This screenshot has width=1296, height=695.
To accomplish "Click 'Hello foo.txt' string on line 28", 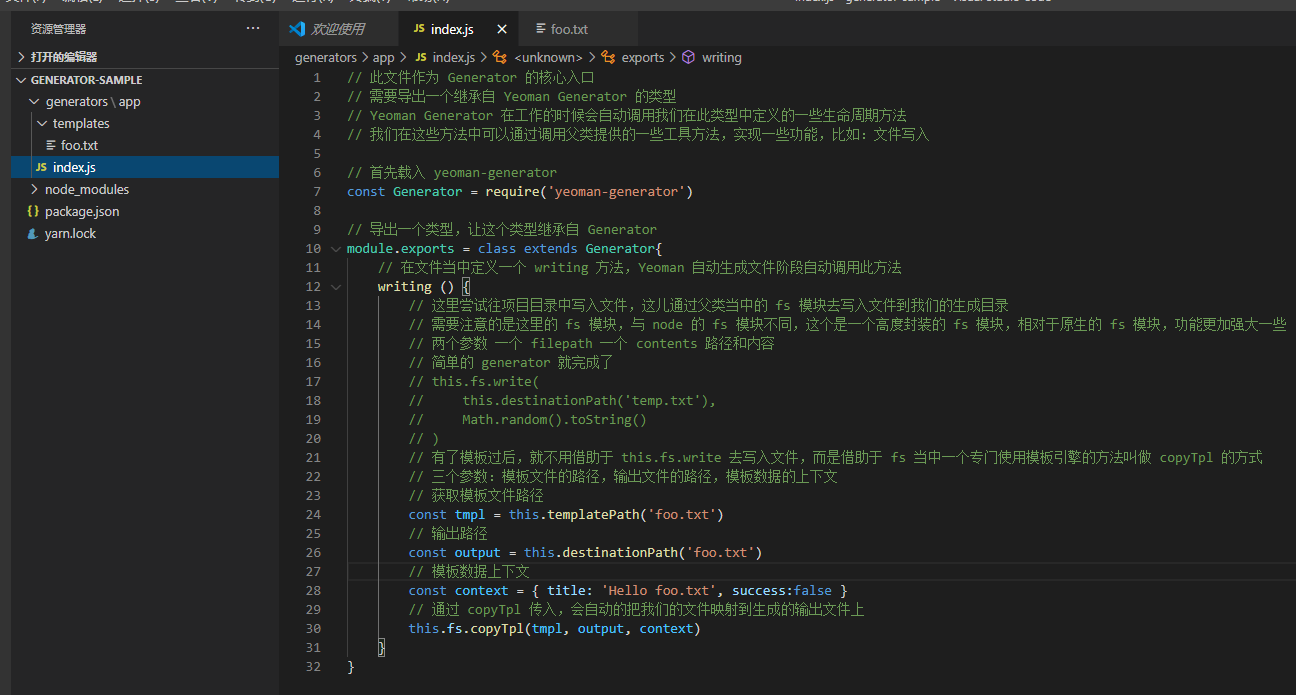I will (x=659, y=590).
